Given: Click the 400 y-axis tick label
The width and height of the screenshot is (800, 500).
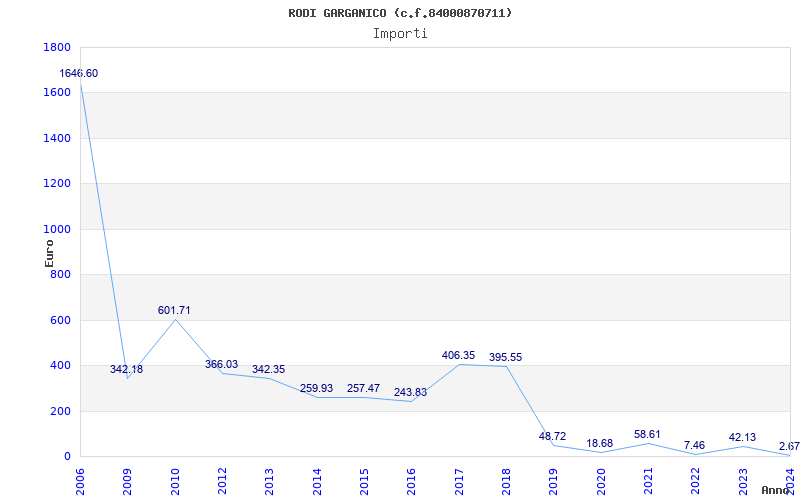Looking at the screenshot, I should [61, 366].
